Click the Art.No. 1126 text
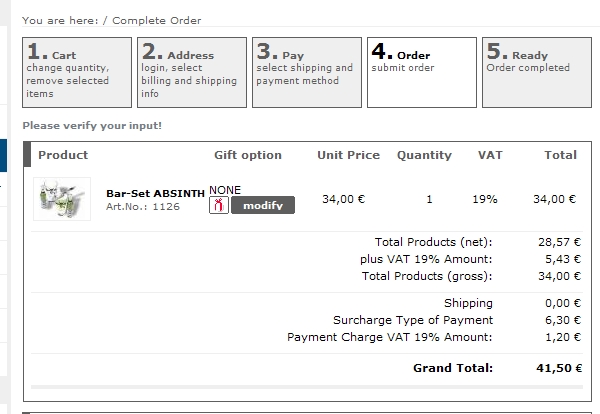The width and height of the screenshot is (600, 414). coord(143,207)
